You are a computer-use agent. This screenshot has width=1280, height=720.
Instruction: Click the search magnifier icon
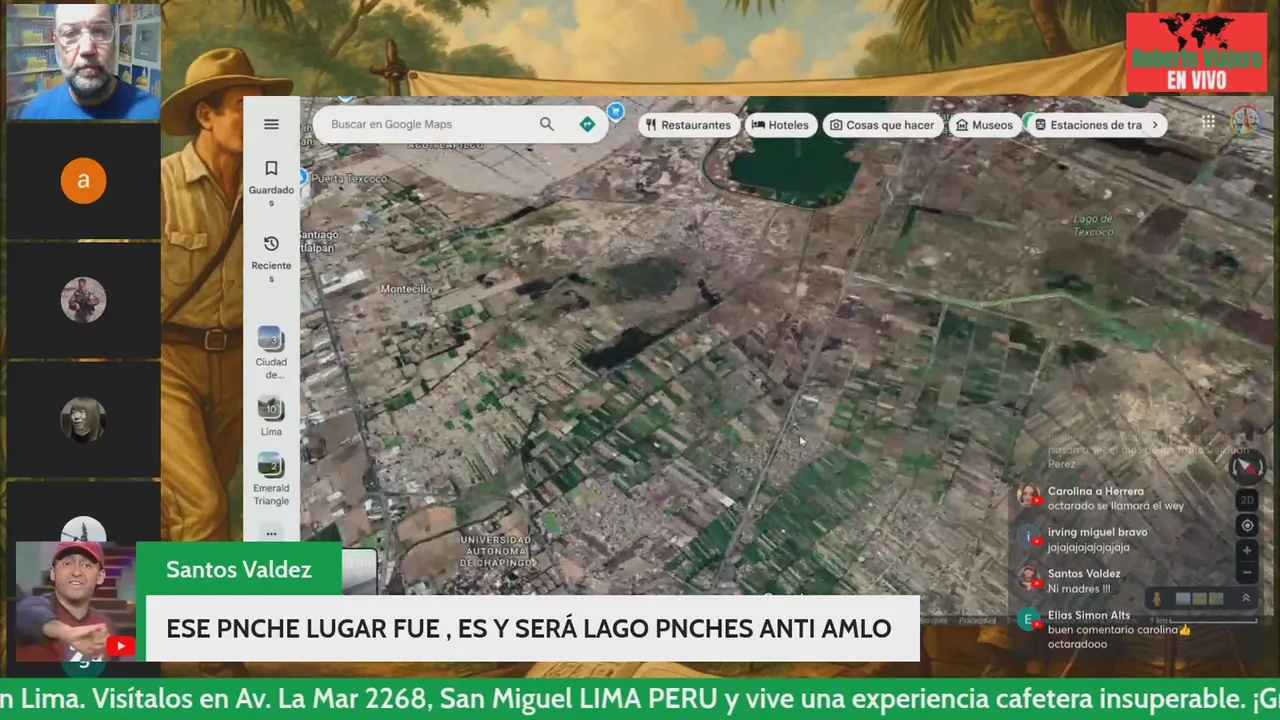pos(546,124)
